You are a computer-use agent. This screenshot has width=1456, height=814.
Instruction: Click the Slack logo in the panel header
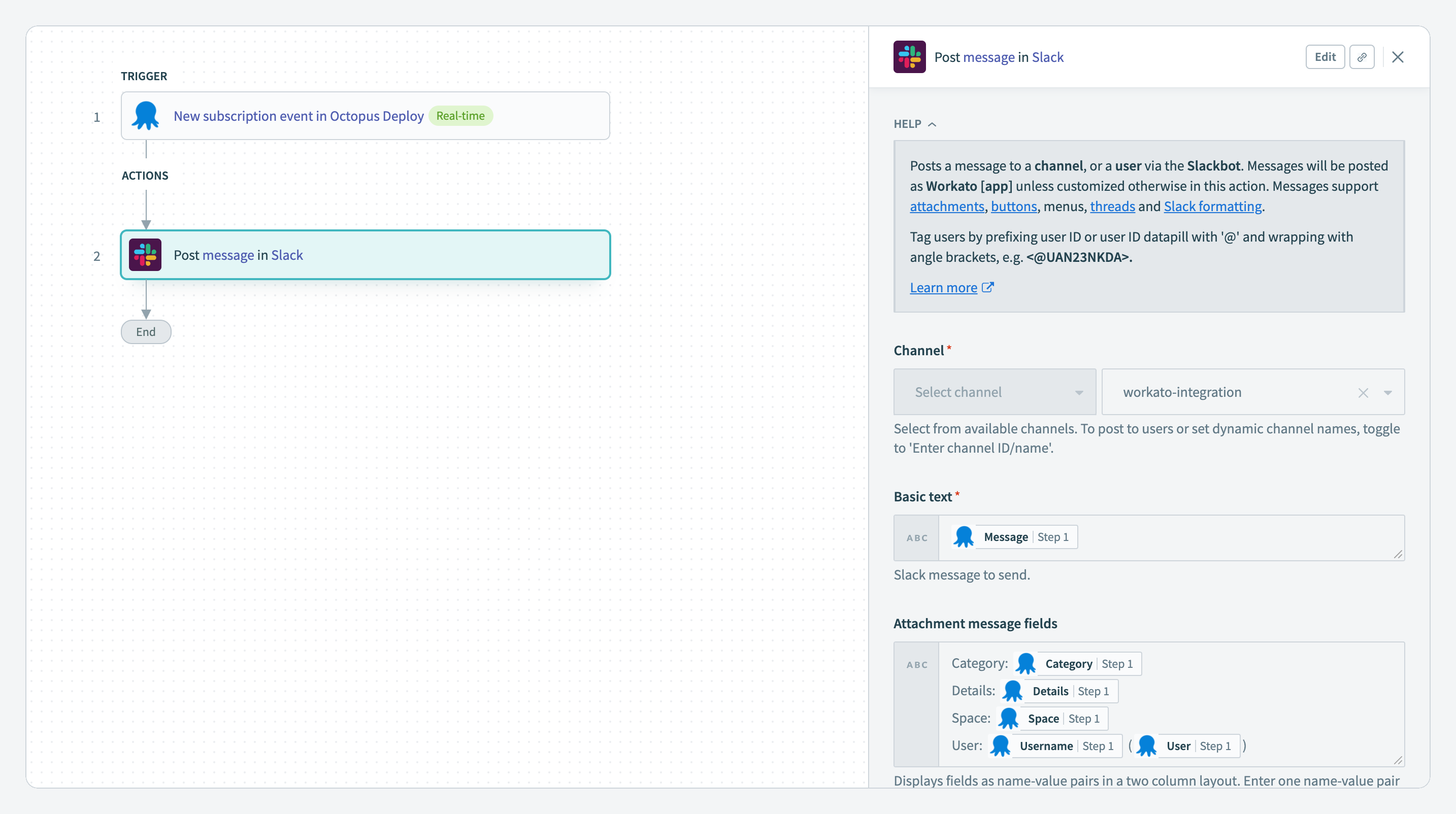[x=909, y=57]
